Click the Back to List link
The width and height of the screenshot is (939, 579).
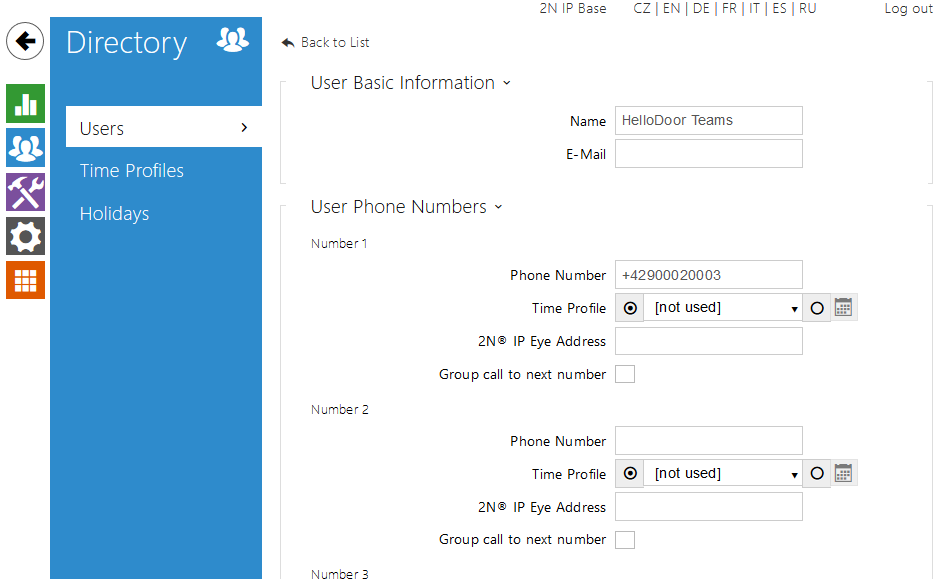coord(326,42)
